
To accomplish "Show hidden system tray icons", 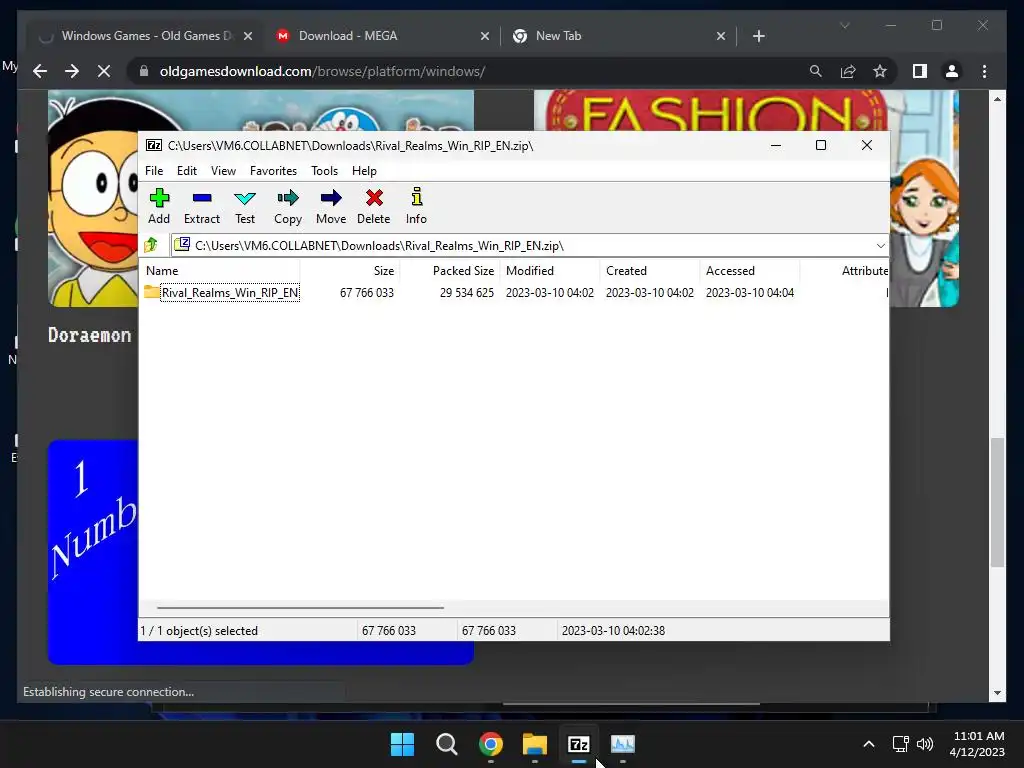I will click(x=869, y=744).
